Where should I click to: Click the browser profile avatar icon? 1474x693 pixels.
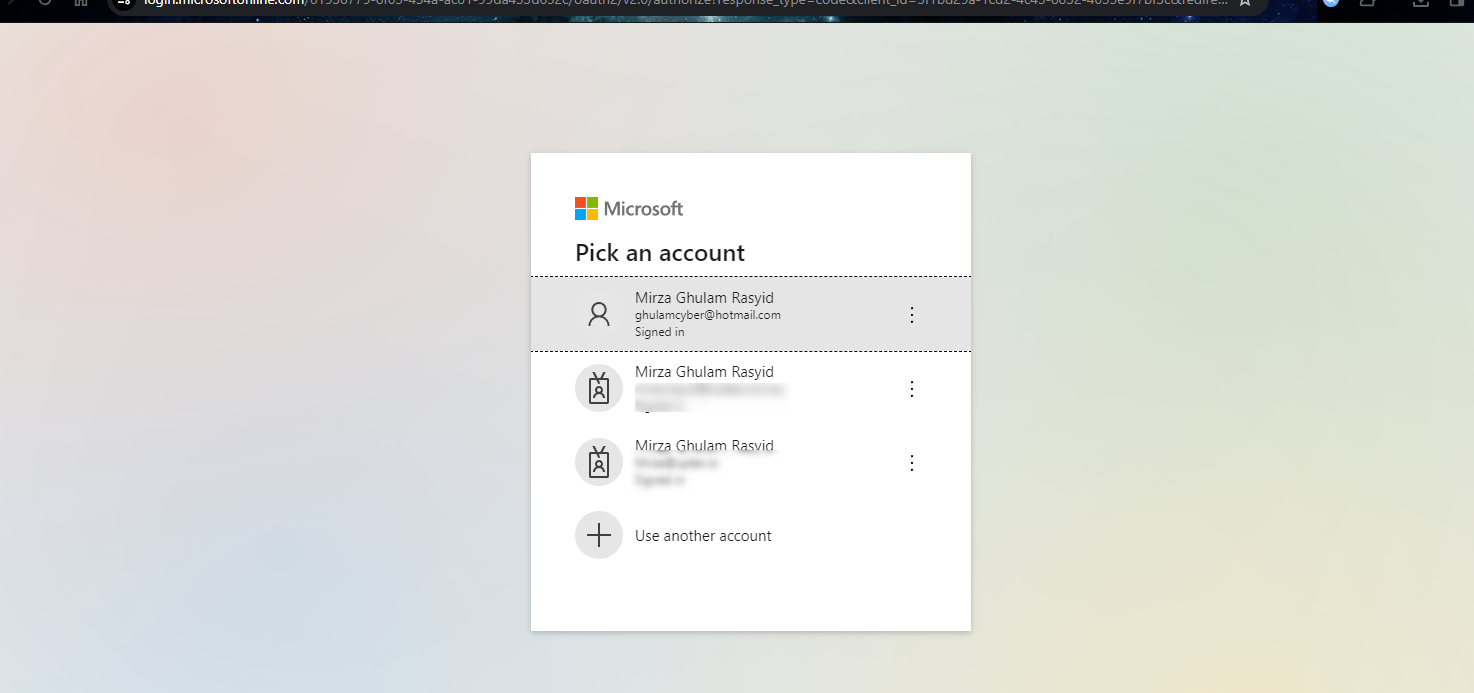[x=1330, y=3]
